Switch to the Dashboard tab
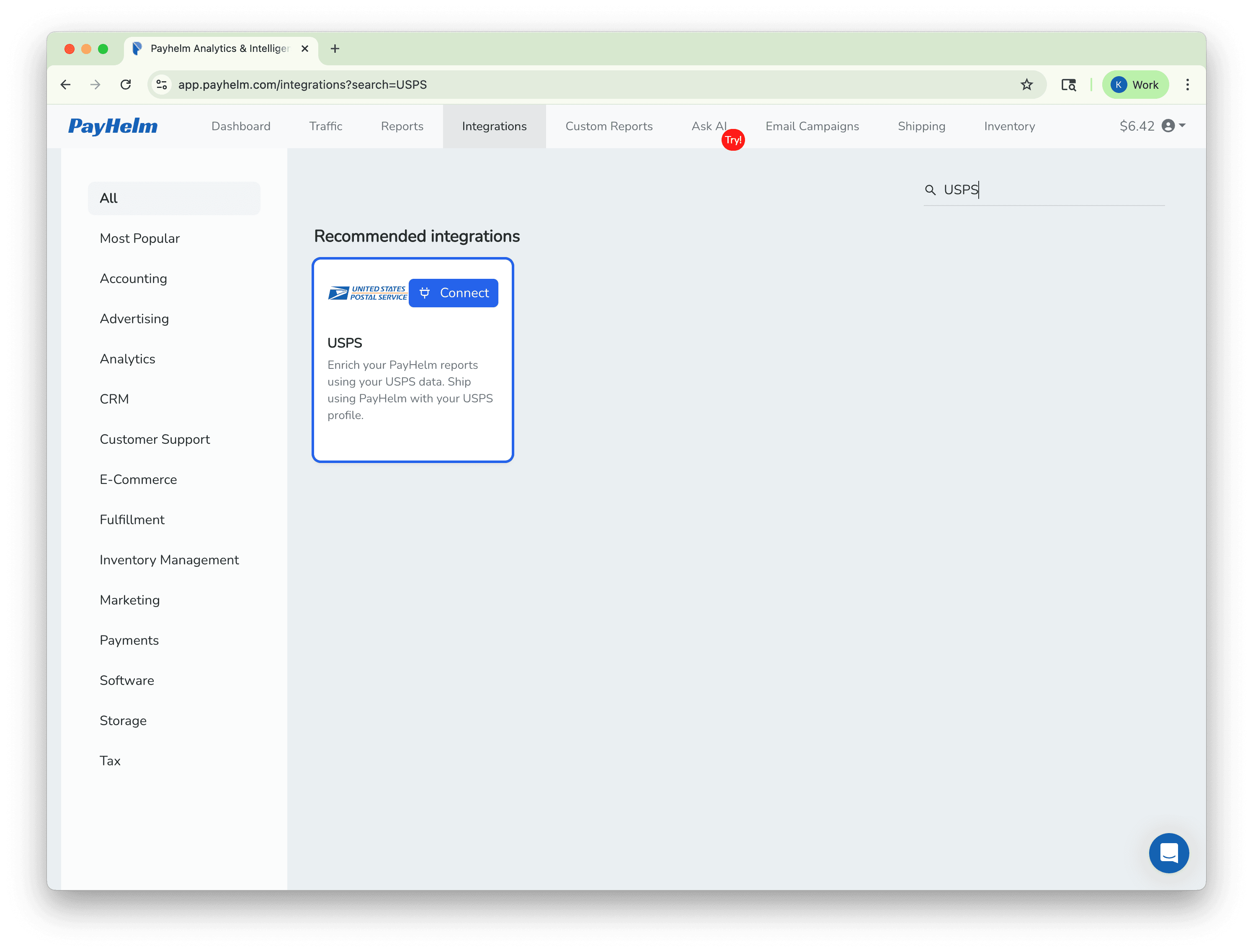Image resolution: width=1253 pixels, height=952 pixels. pos(240,126)
